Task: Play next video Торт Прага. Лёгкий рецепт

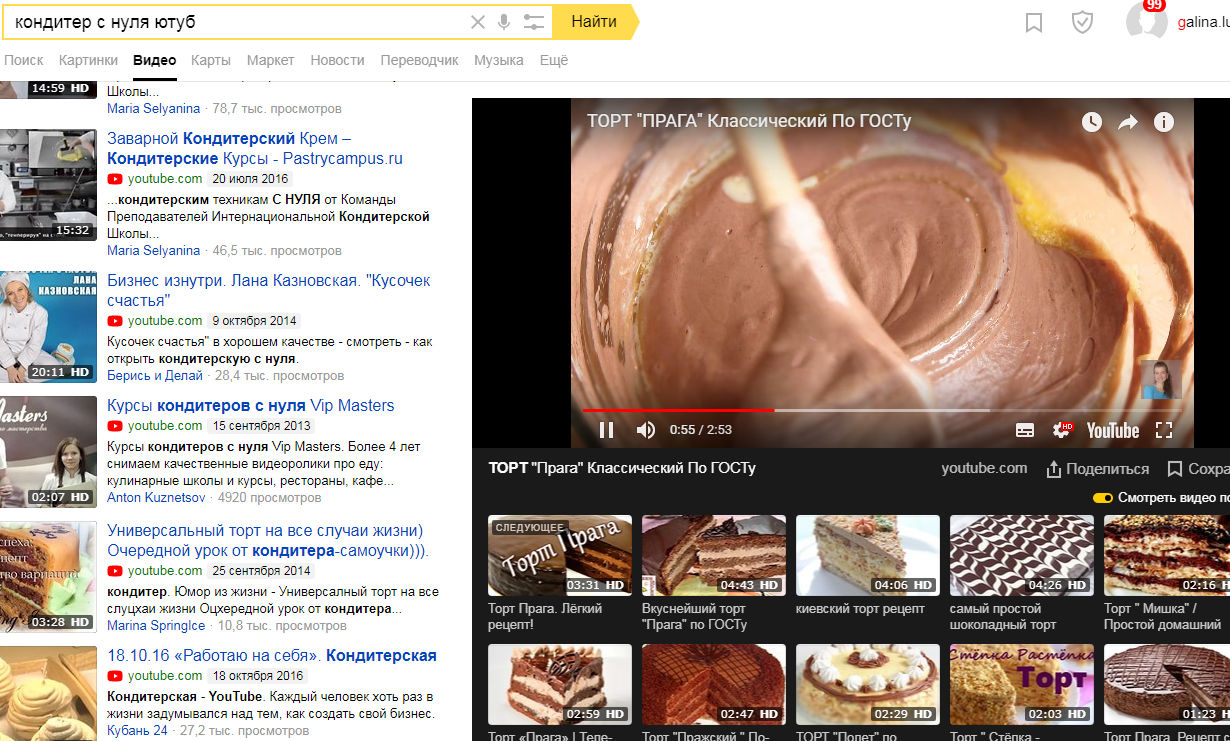Action: (x=560, y=555)
